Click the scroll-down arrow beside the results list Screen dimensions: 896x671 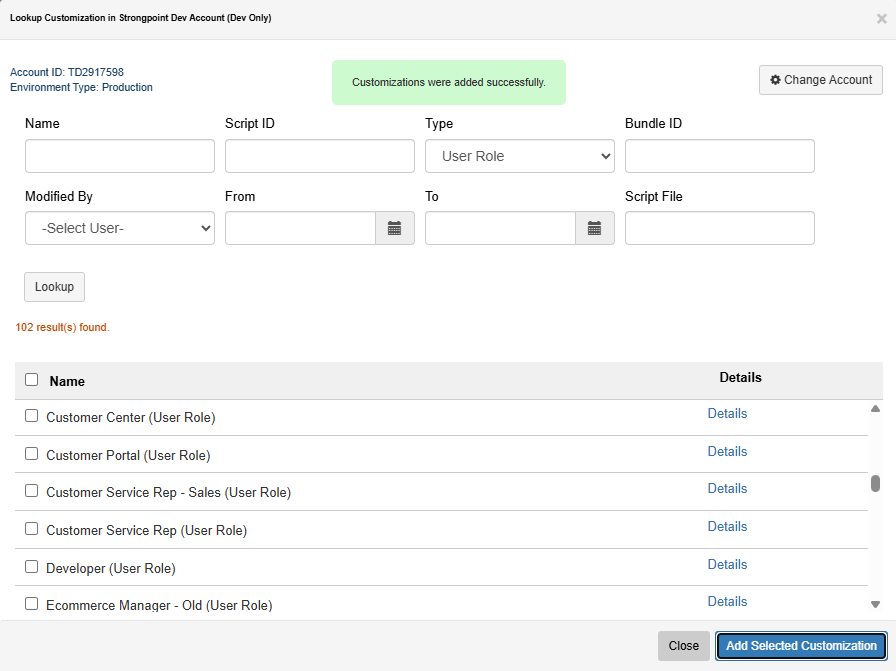(874, 604)
